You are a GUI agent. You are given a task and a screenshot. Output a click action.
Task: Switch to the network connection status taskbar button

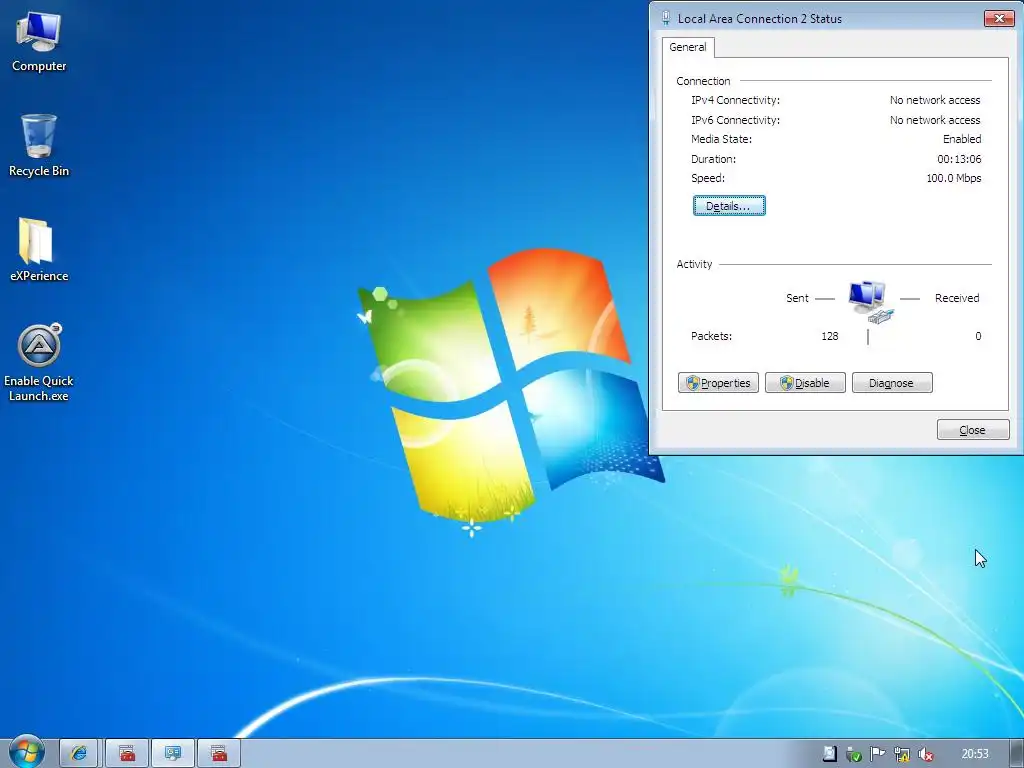click(173, 754)
